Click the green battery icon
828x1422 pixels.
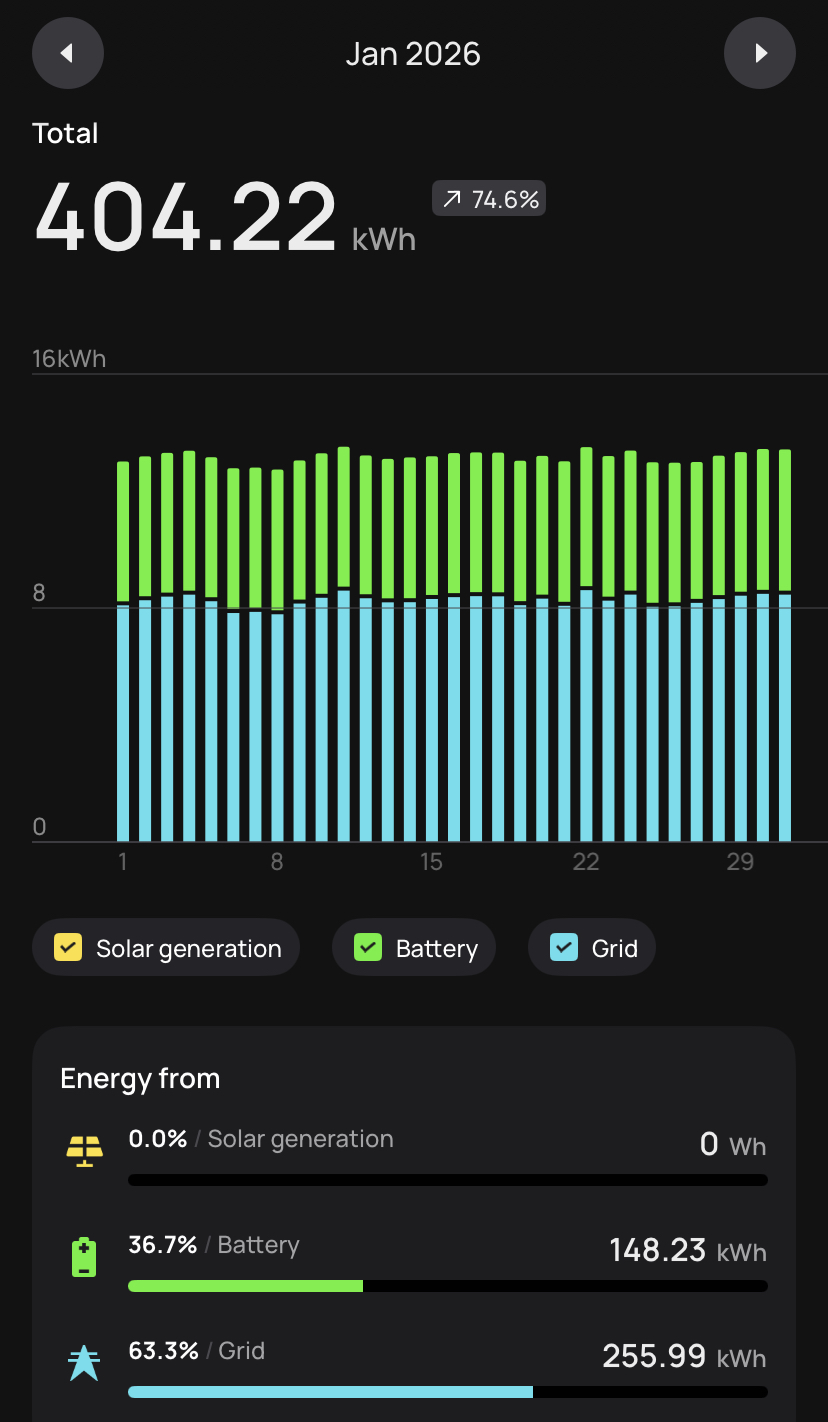click(x=84, y=1257)
